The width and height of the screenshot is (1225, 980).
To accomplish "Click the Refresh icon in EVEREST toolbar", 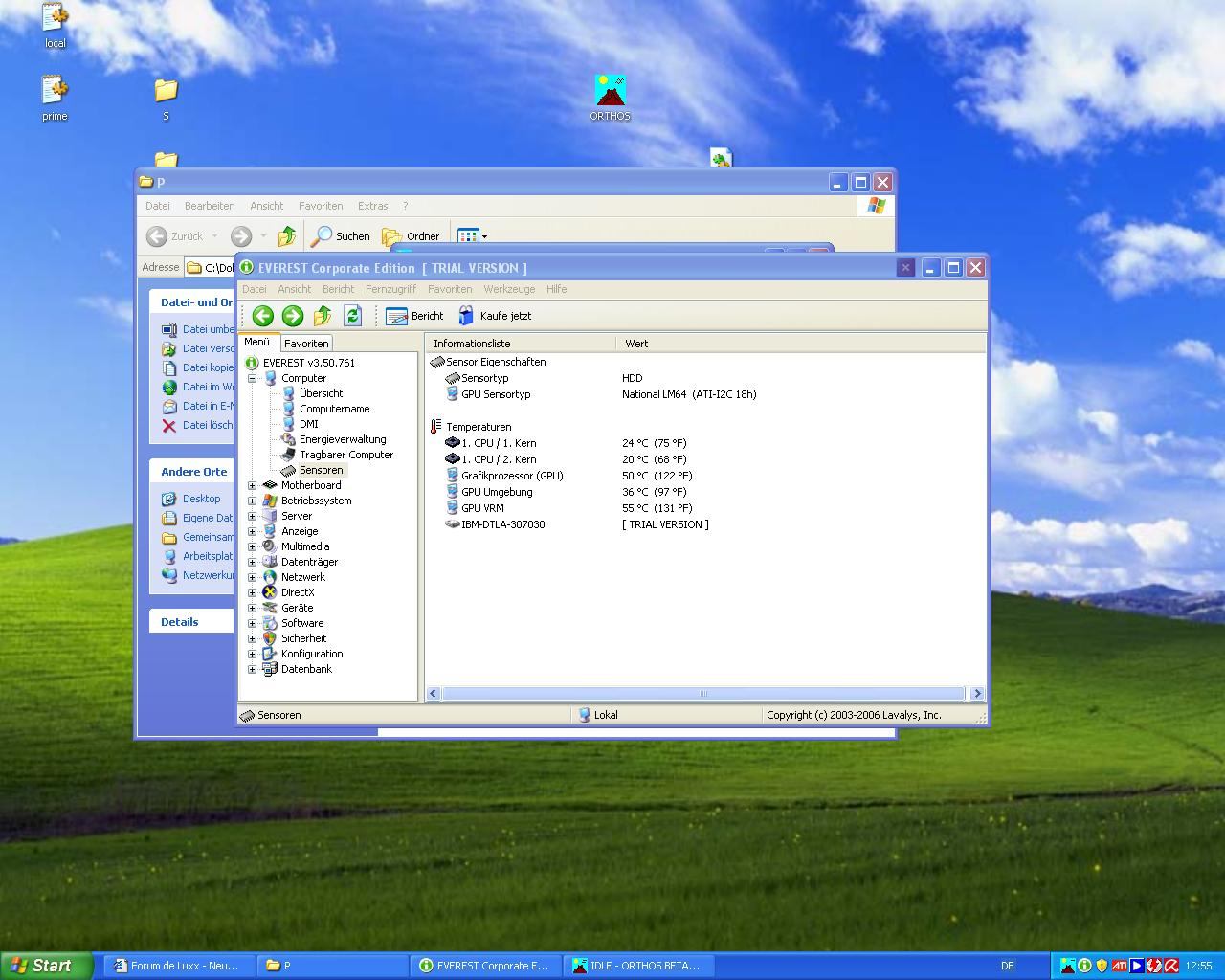I will click(352, 316).
